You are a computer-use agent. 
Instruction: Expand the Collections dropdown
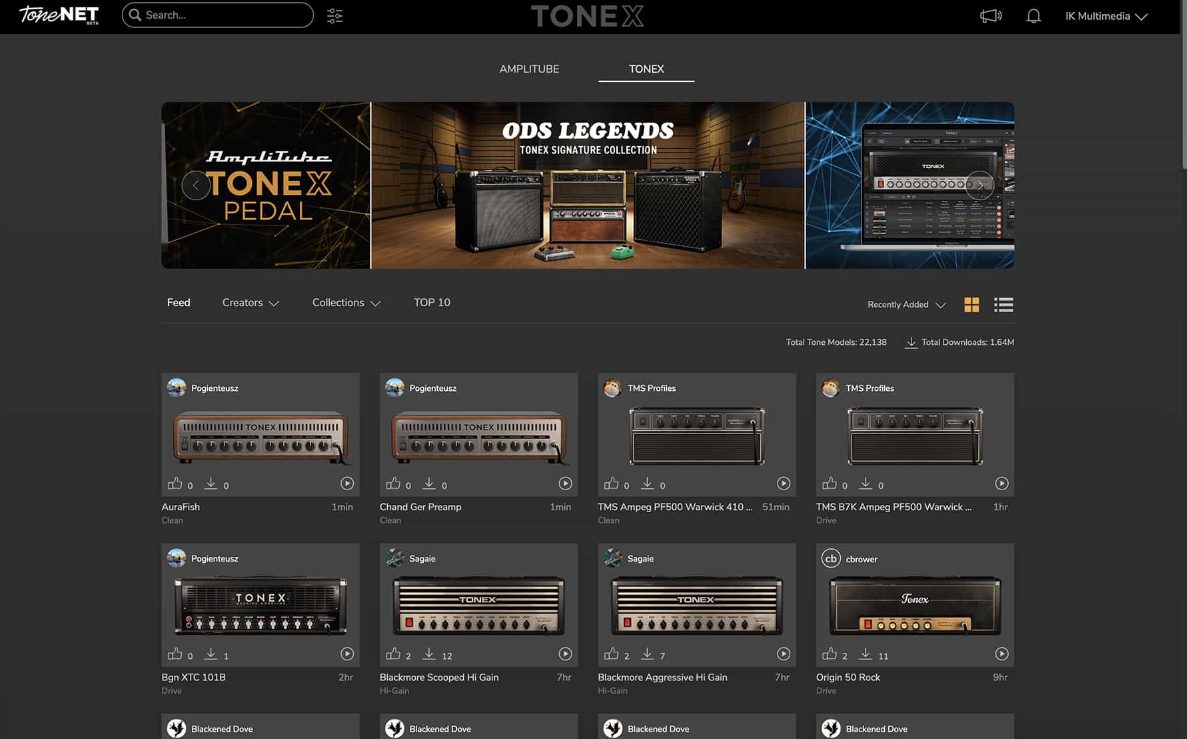click(x=346, y=303)
